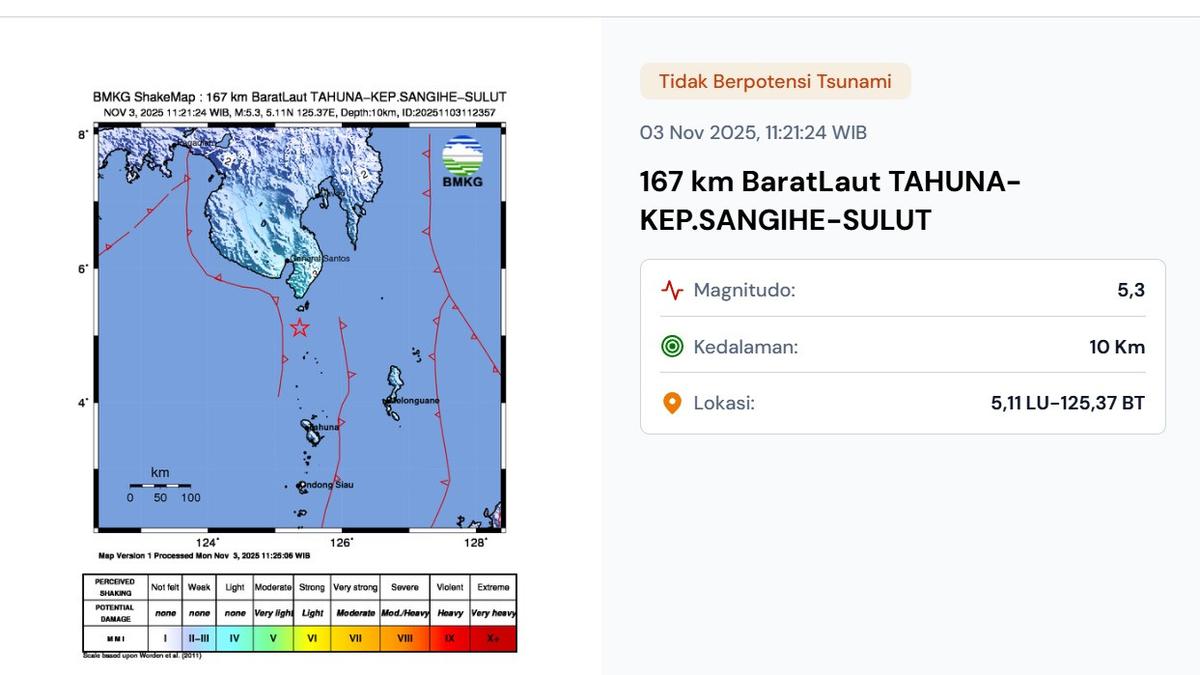The width and height of the screenshot is (1200, 675).
Task: Click the red MMI IX legend cell
Action: [447, 637]
